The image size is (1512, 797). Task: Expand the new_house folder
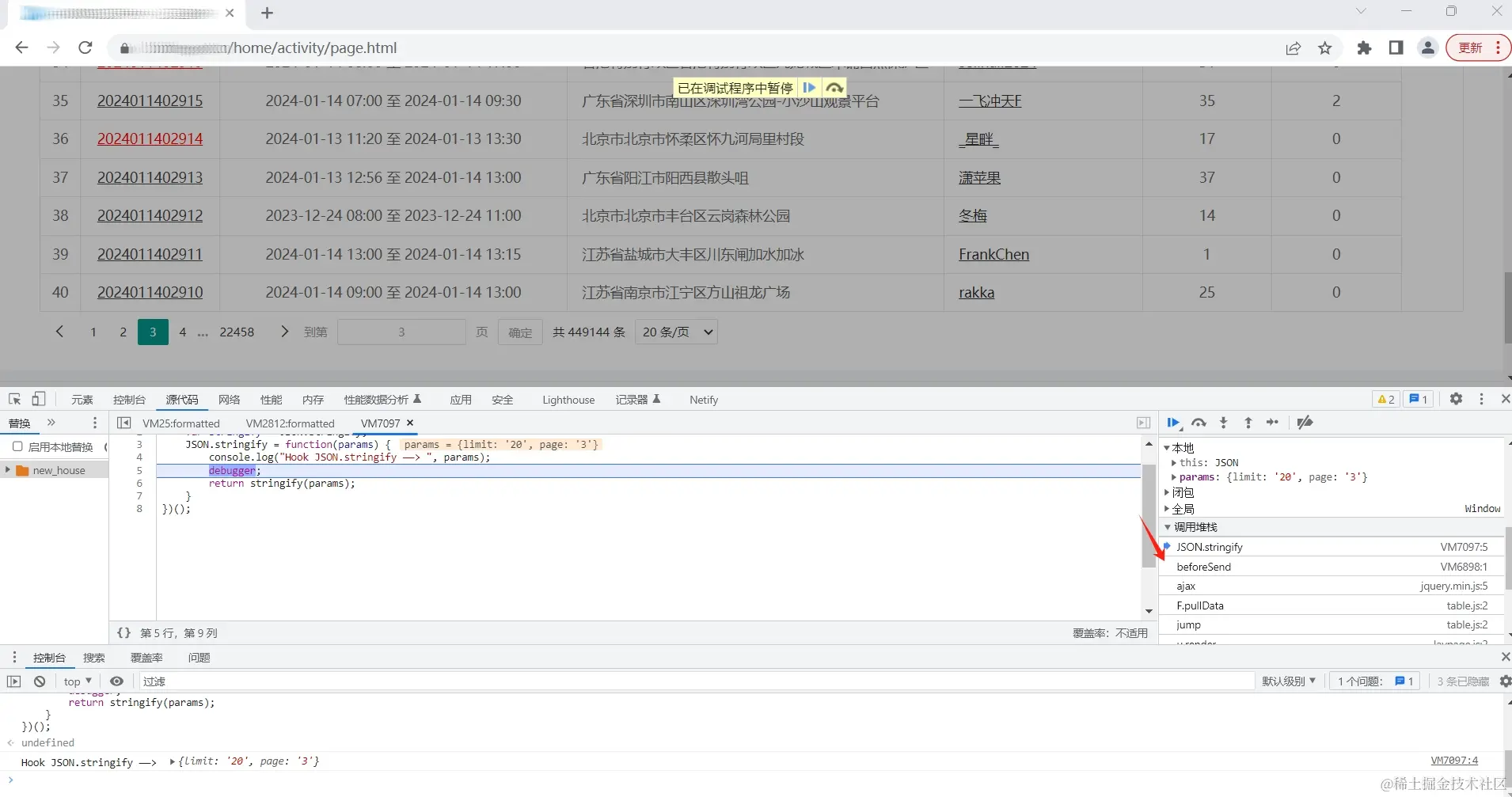click(x=8, y=470)
